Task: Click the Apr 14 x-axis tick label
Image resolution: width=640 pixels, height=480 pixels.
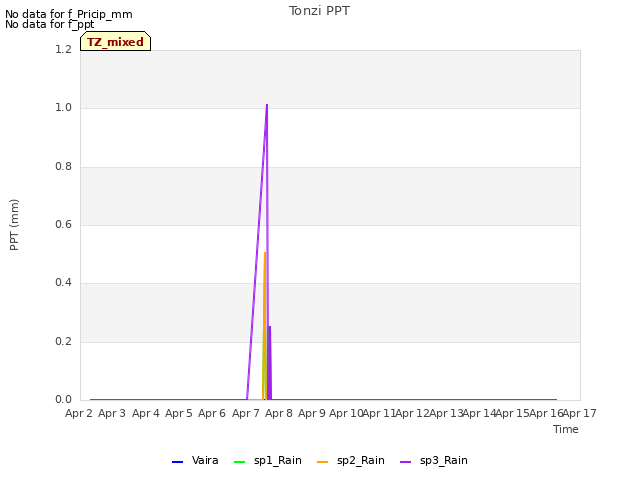Action: point(479,413)
